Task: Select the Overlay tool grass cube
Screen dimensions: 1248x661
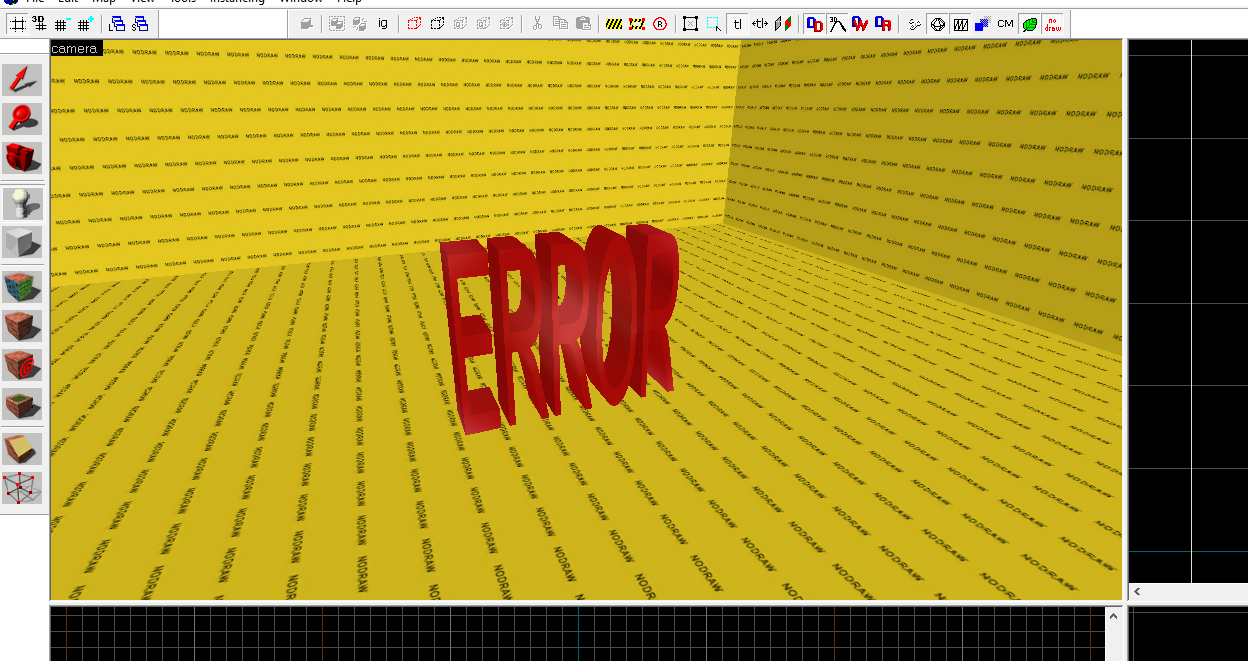Action: [22, 403]
